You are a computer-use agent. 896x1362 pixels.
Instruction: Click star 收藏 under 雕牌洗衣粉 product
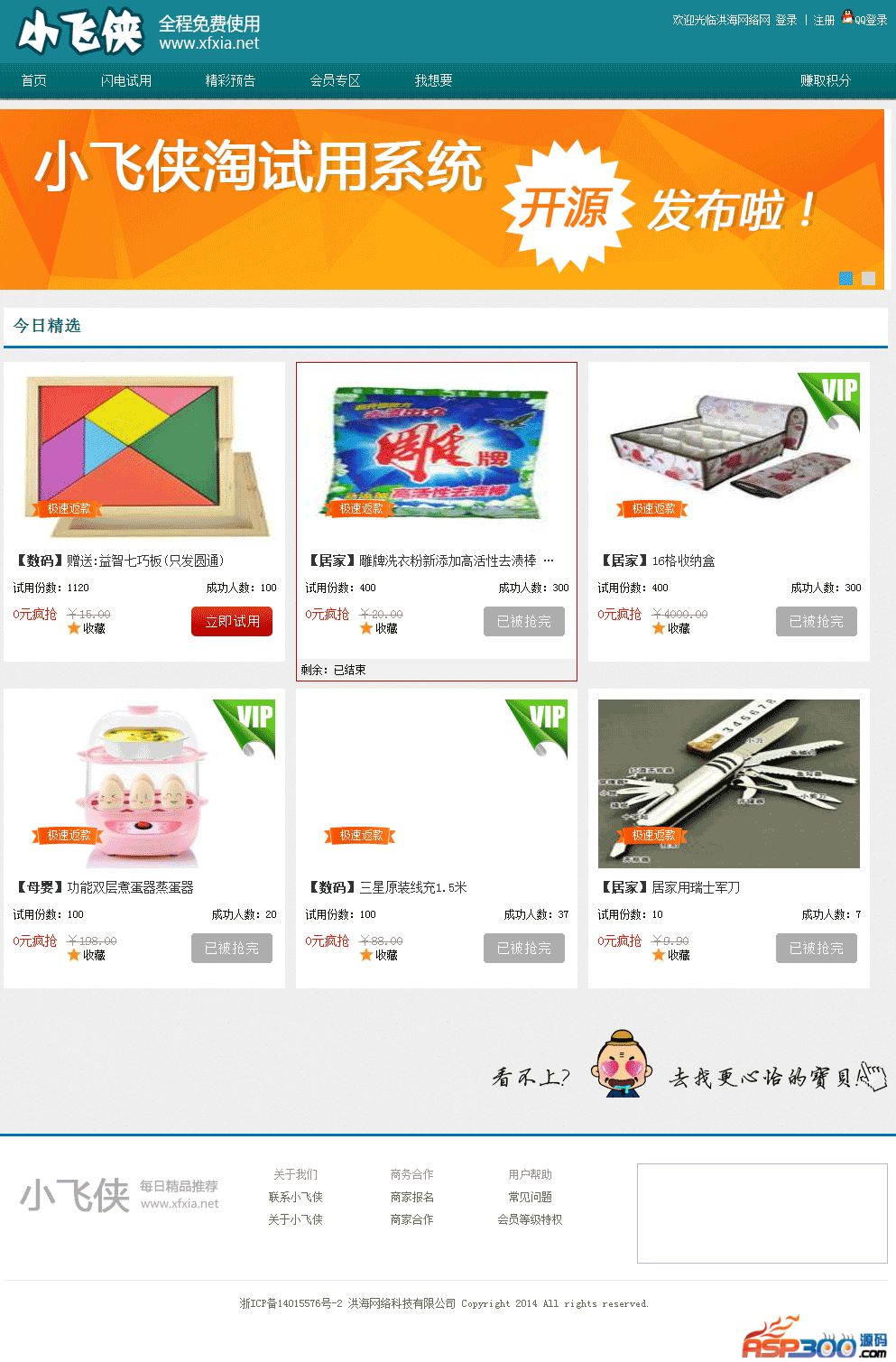pos(366,628)
